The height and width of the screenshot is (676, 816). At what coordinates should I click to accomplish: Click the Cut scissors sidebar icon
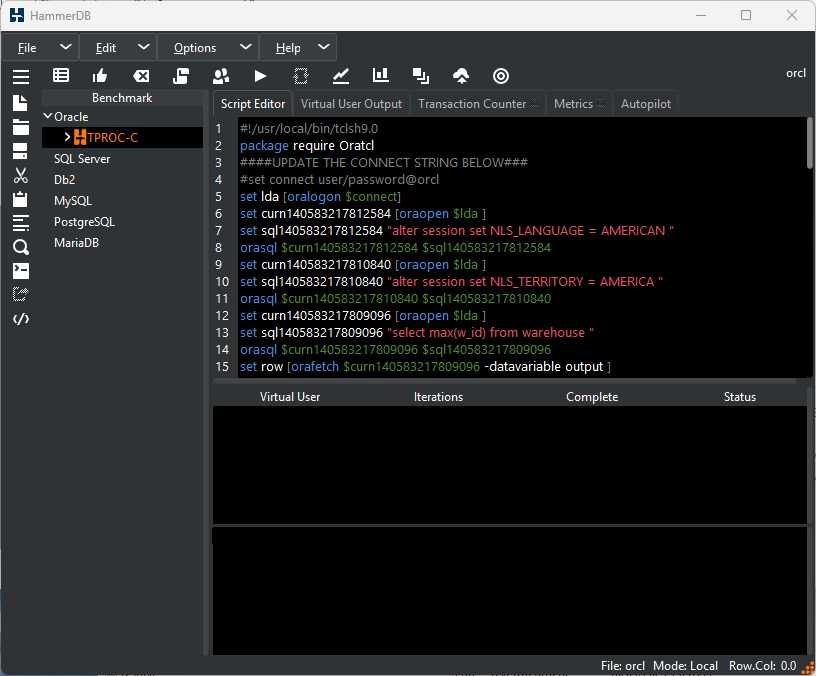[21, 175]
